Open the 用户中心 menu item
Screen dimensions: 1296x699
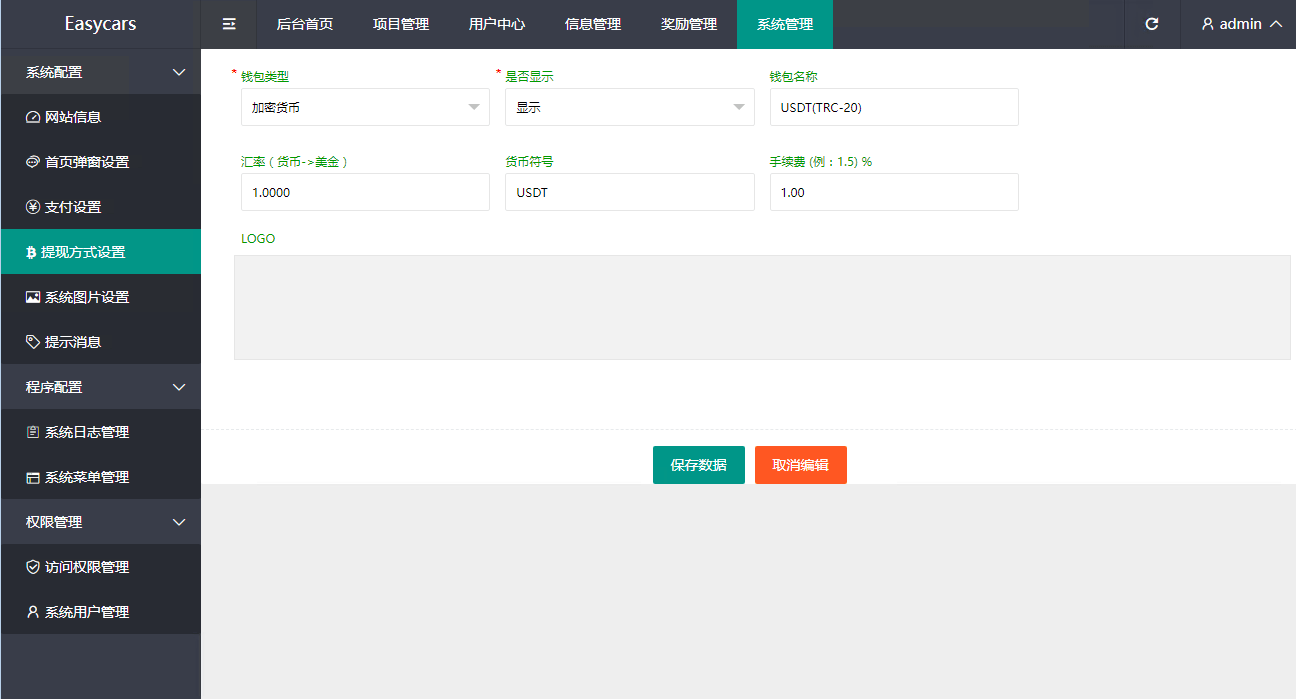(496, 24)
